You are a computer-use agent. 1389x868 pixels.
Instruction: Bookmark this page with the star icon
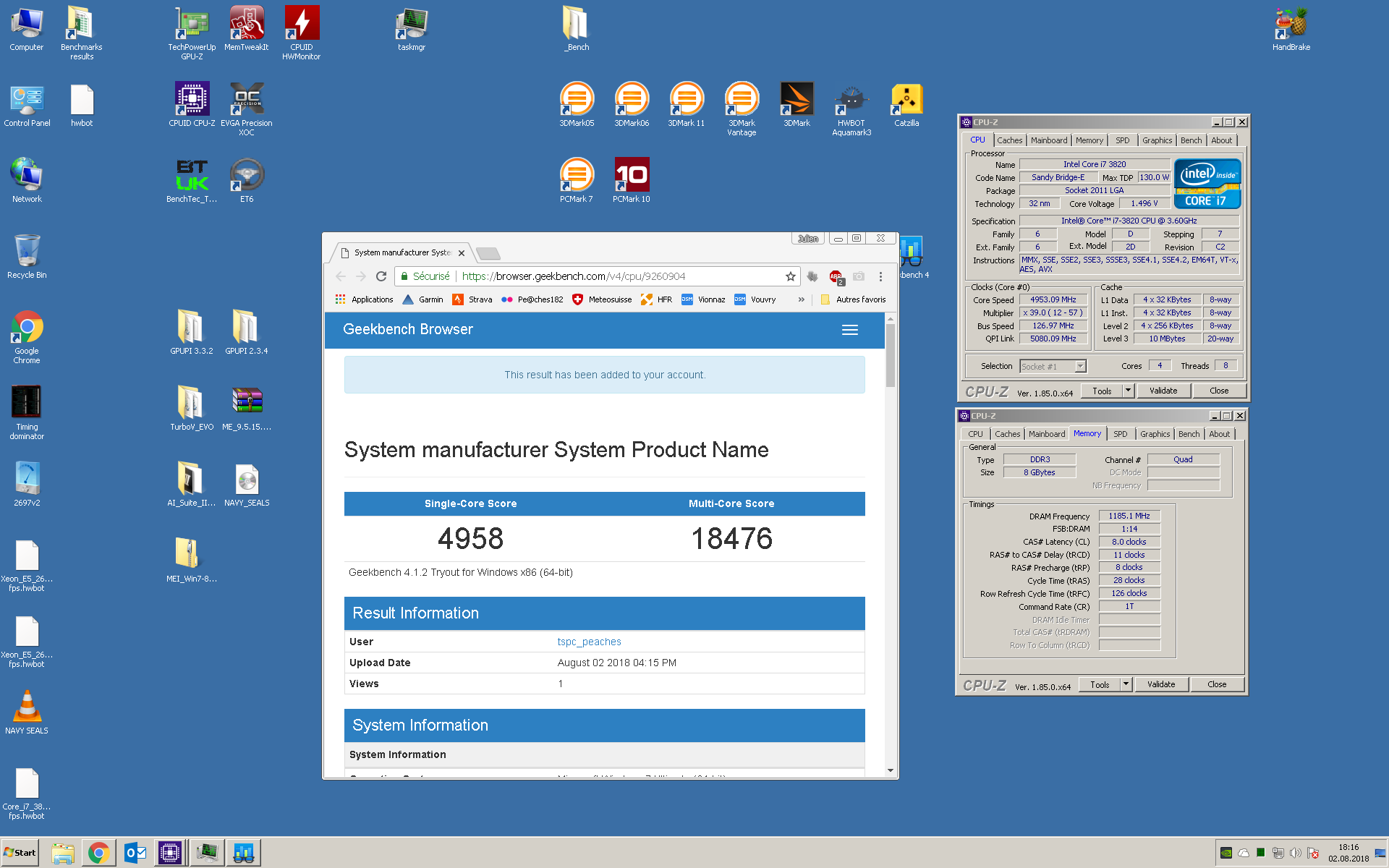pos(791,276)
